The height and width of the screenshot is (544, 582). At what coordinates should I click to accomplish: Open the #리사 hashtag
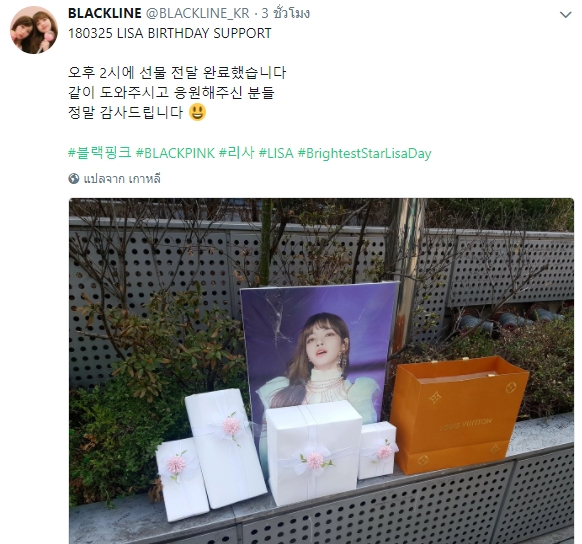point(237,153)
